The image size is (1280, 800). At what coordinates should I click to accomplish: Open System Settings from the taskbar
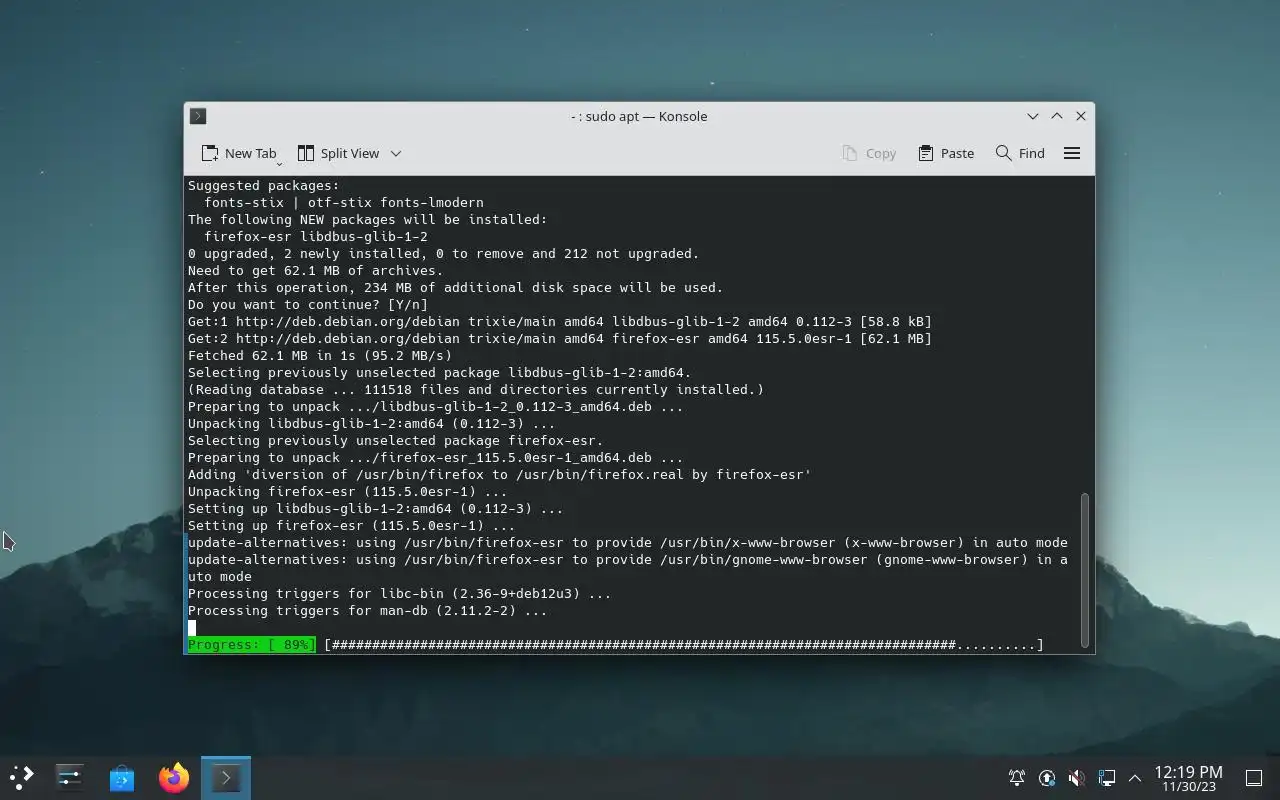click(70, 777)
